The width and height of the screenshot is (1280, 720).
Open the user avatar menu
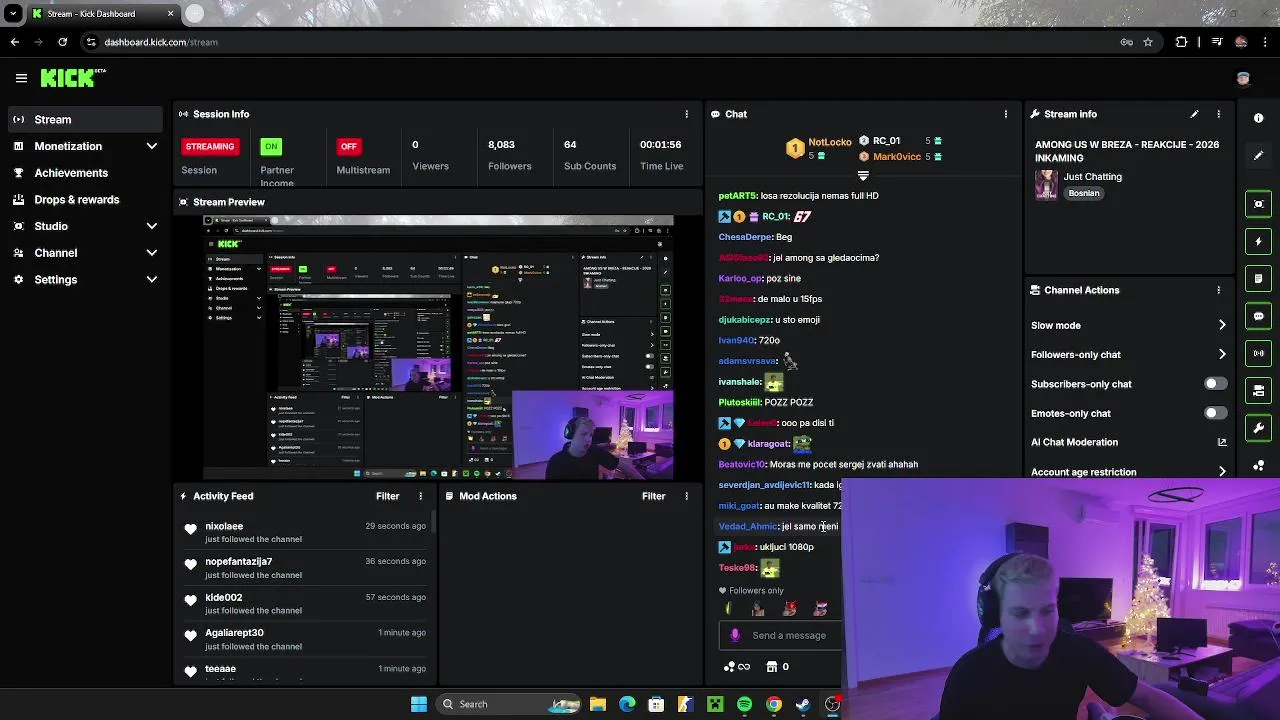(x=1243, y=78)
